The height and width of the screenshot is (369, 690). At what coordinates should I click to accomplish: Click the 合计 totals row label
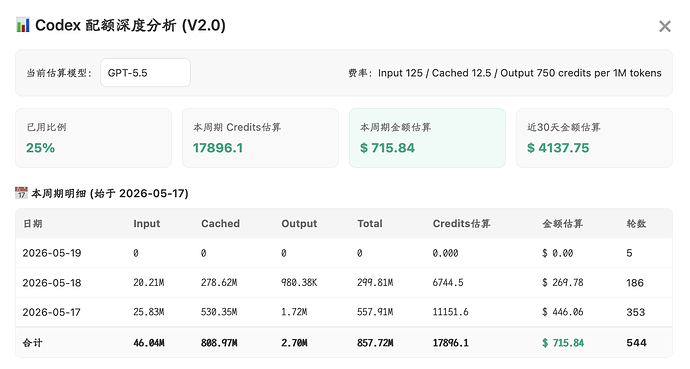pos(33,343)
